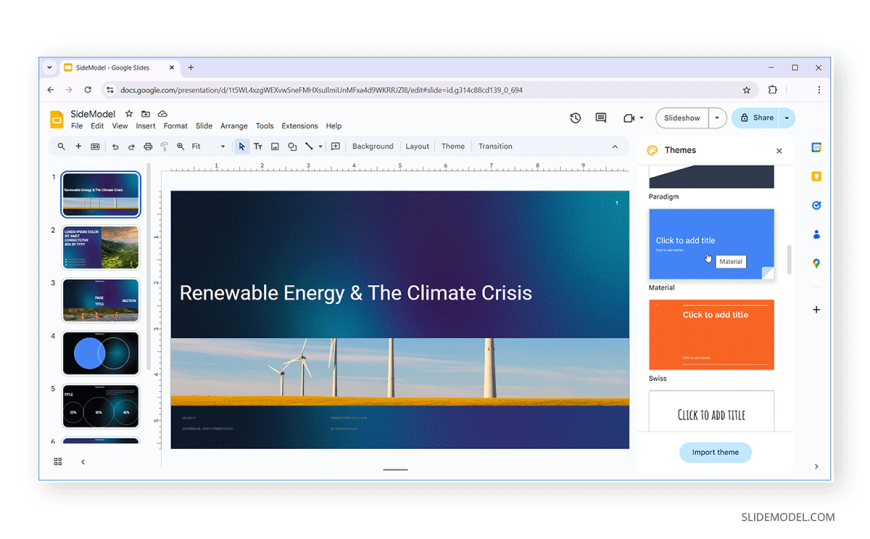Open Contacts side panel icon

pos(816,234)
